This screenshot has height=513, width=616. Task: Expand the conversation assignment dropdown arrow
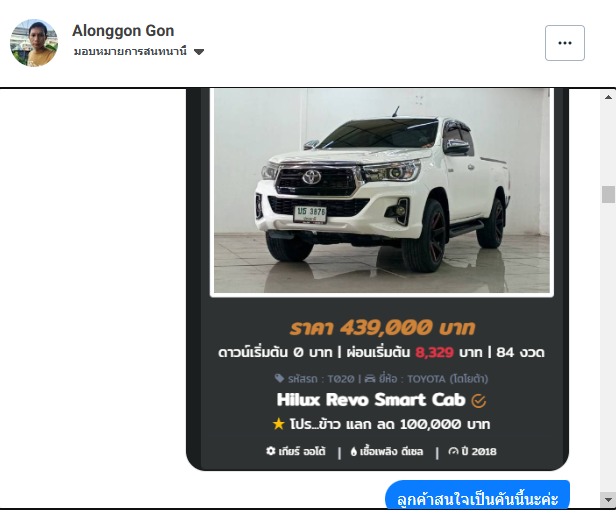pos(199,52)
